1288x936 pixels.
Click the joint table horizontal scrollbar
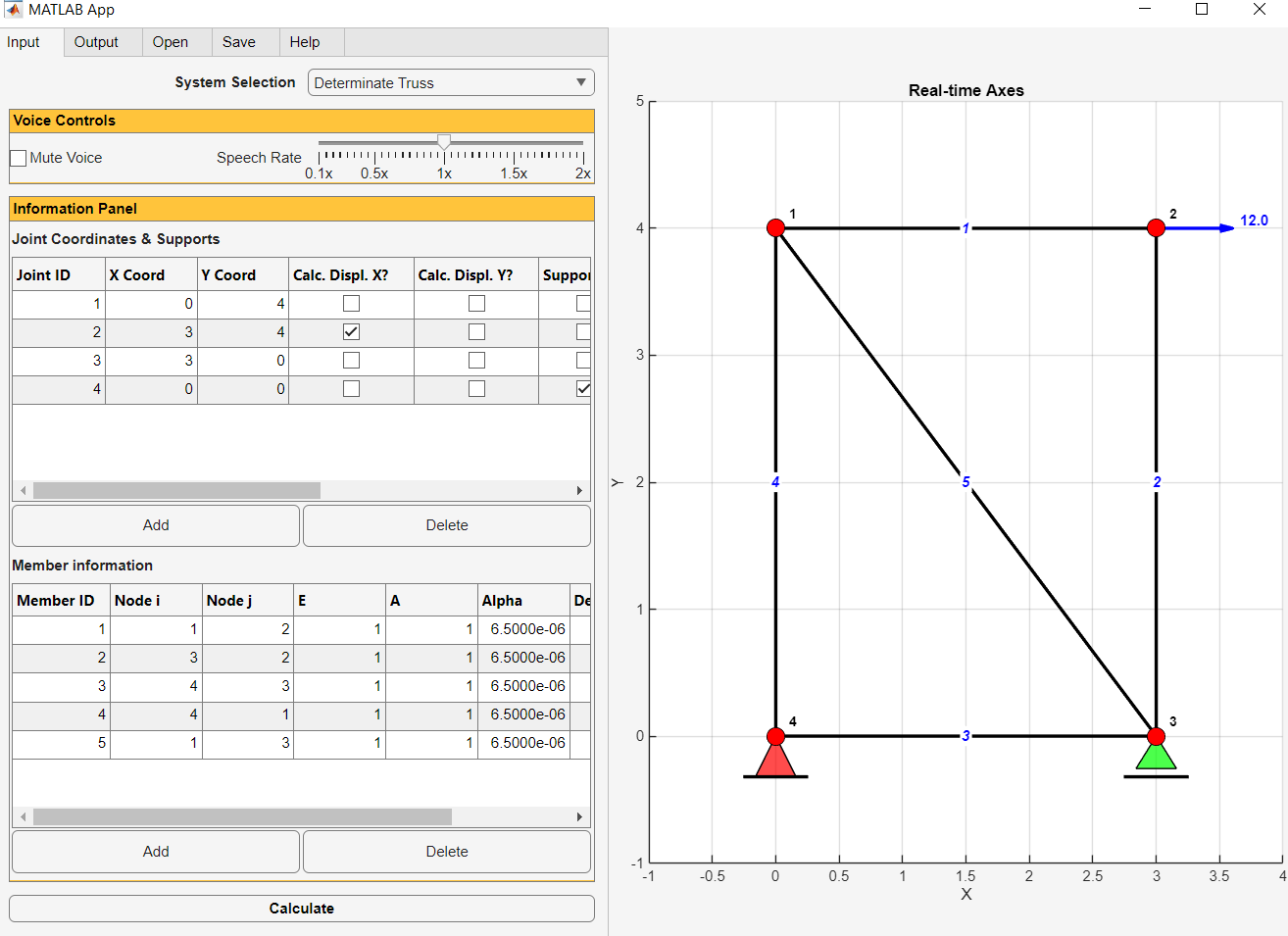176,490
